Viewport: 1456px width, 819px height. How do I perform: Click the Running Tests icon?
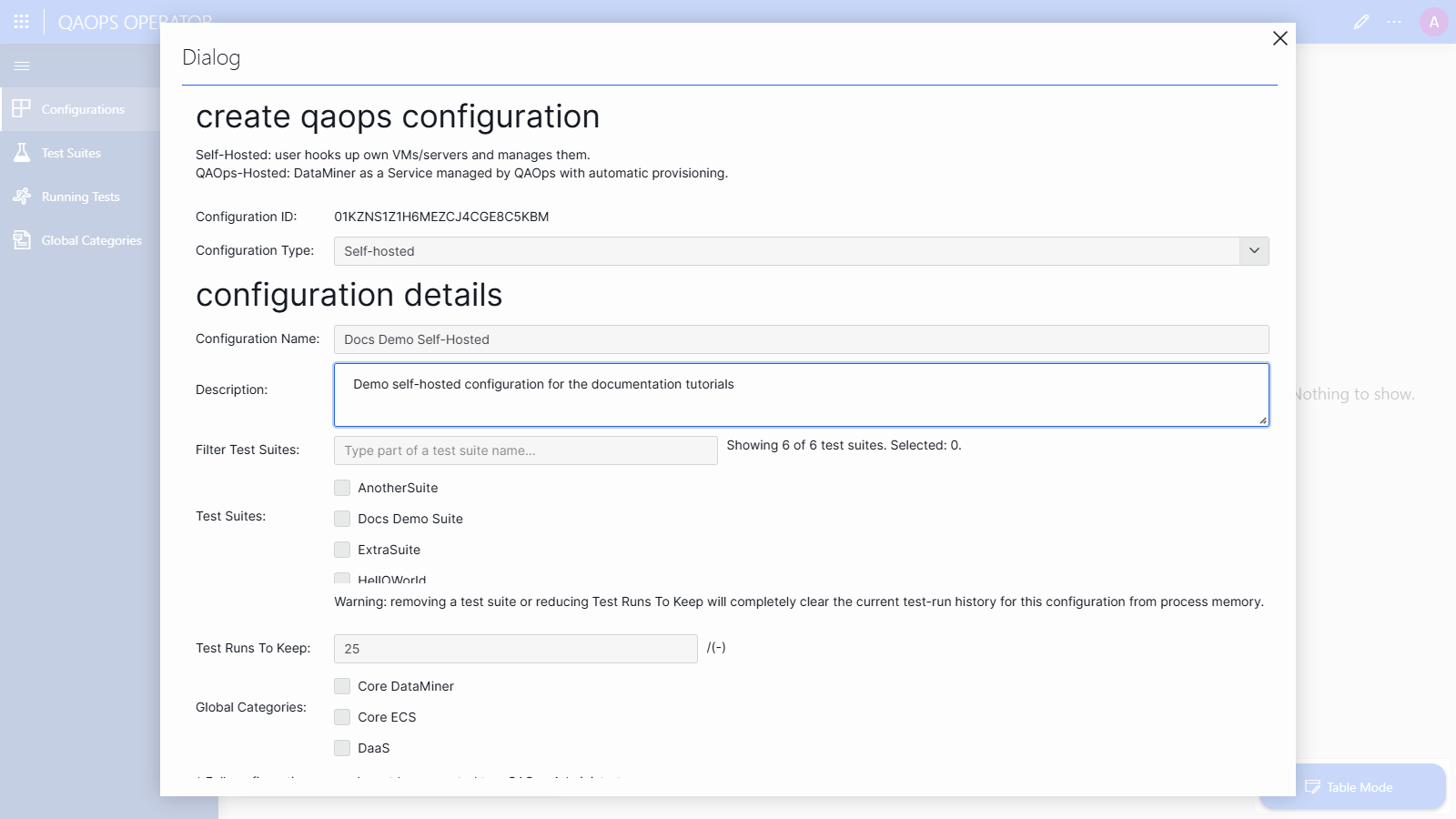coord(22,197)
